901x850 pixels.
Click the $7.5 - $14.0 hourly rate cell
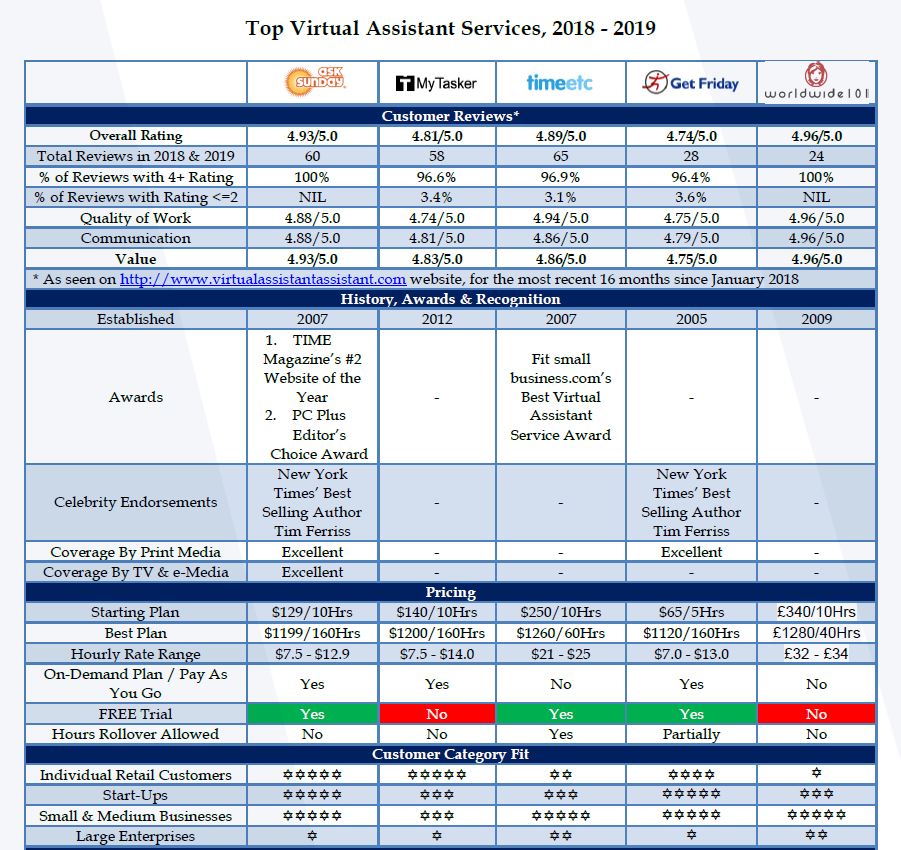click(437, 653)
